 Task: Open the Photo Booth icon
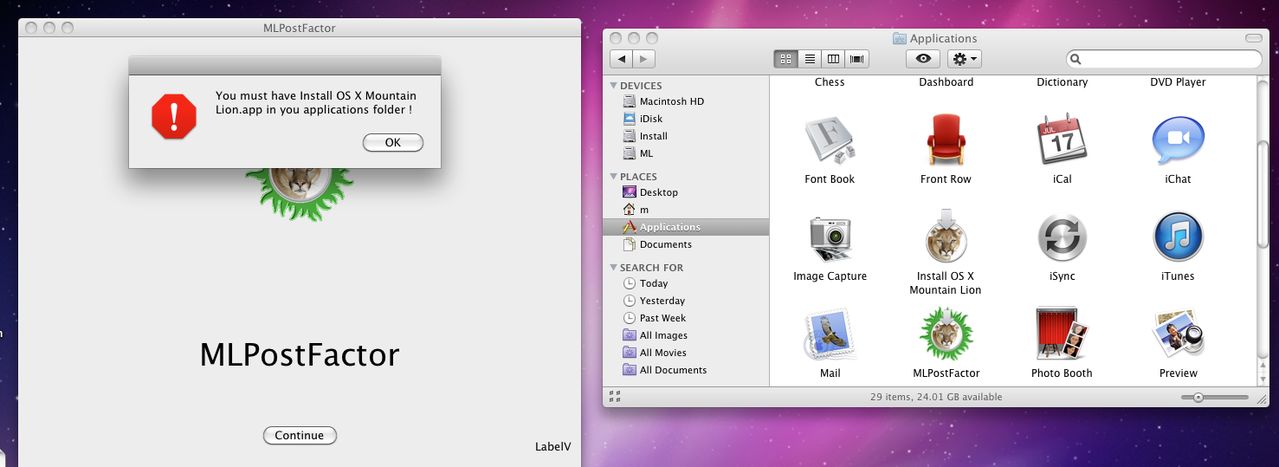click(1062, 335)
